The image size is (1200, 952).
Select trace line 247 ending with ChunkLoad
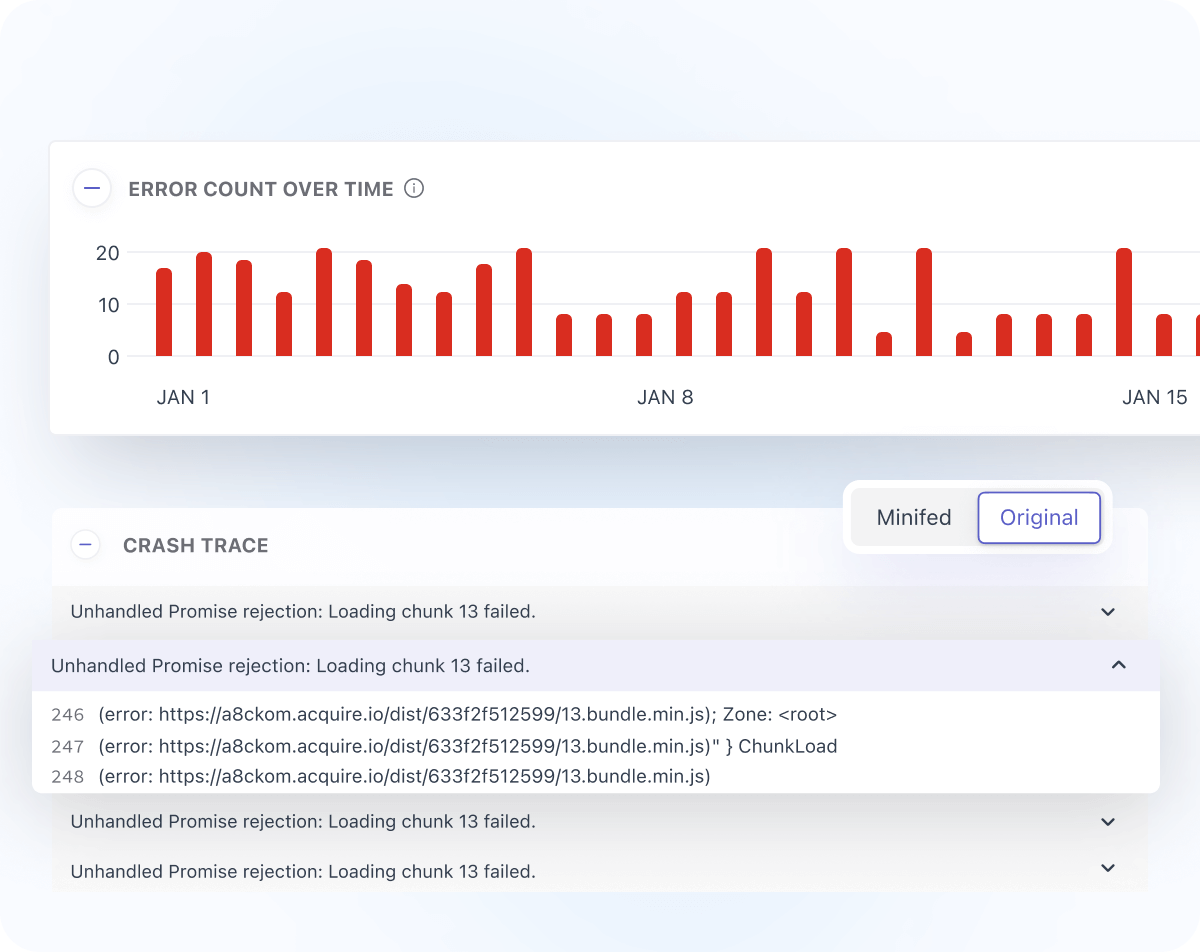tap(444, 746)
